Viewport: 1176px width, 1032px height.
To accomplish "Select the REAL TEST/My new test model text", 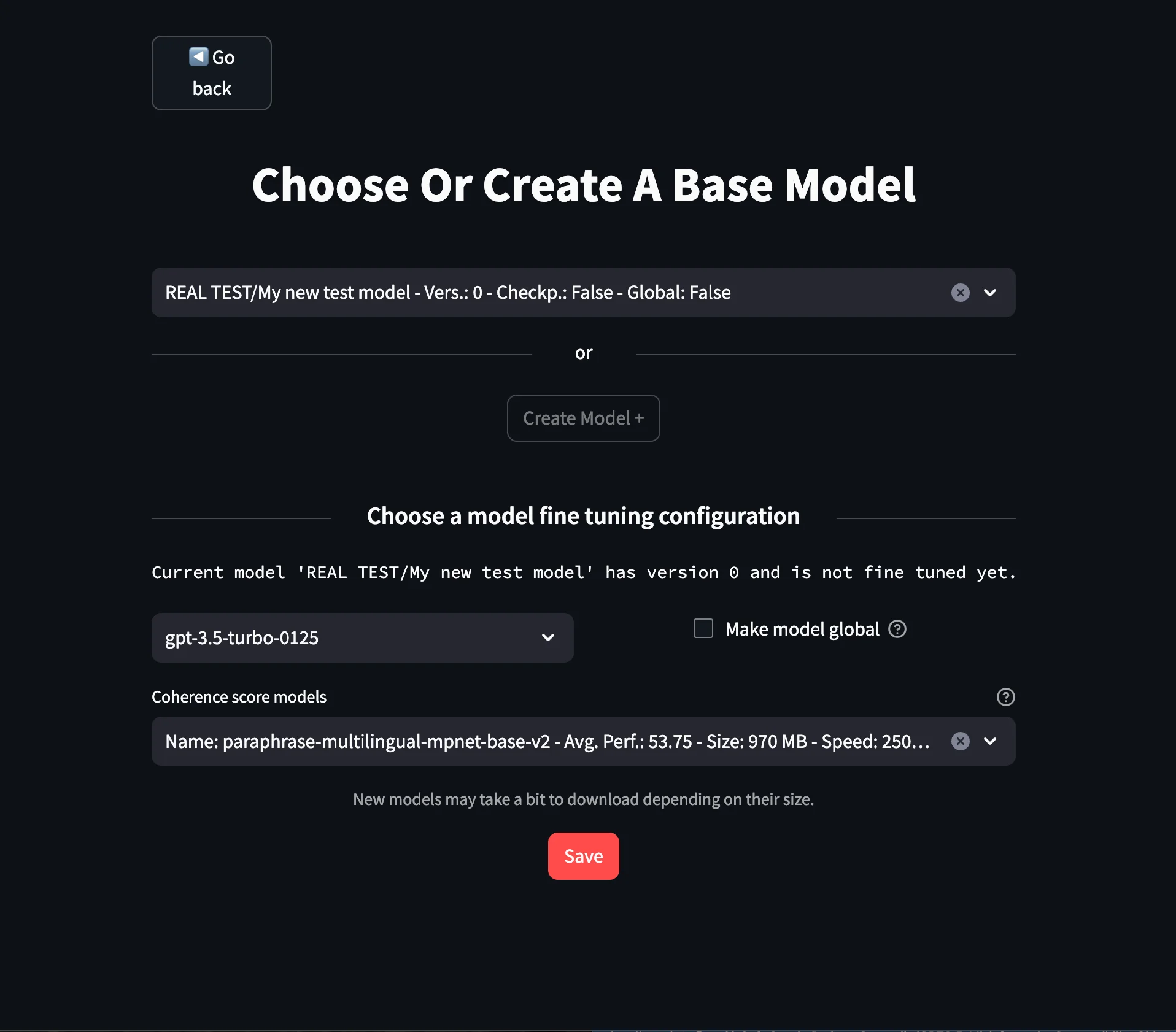I will (x=447, y=293).
